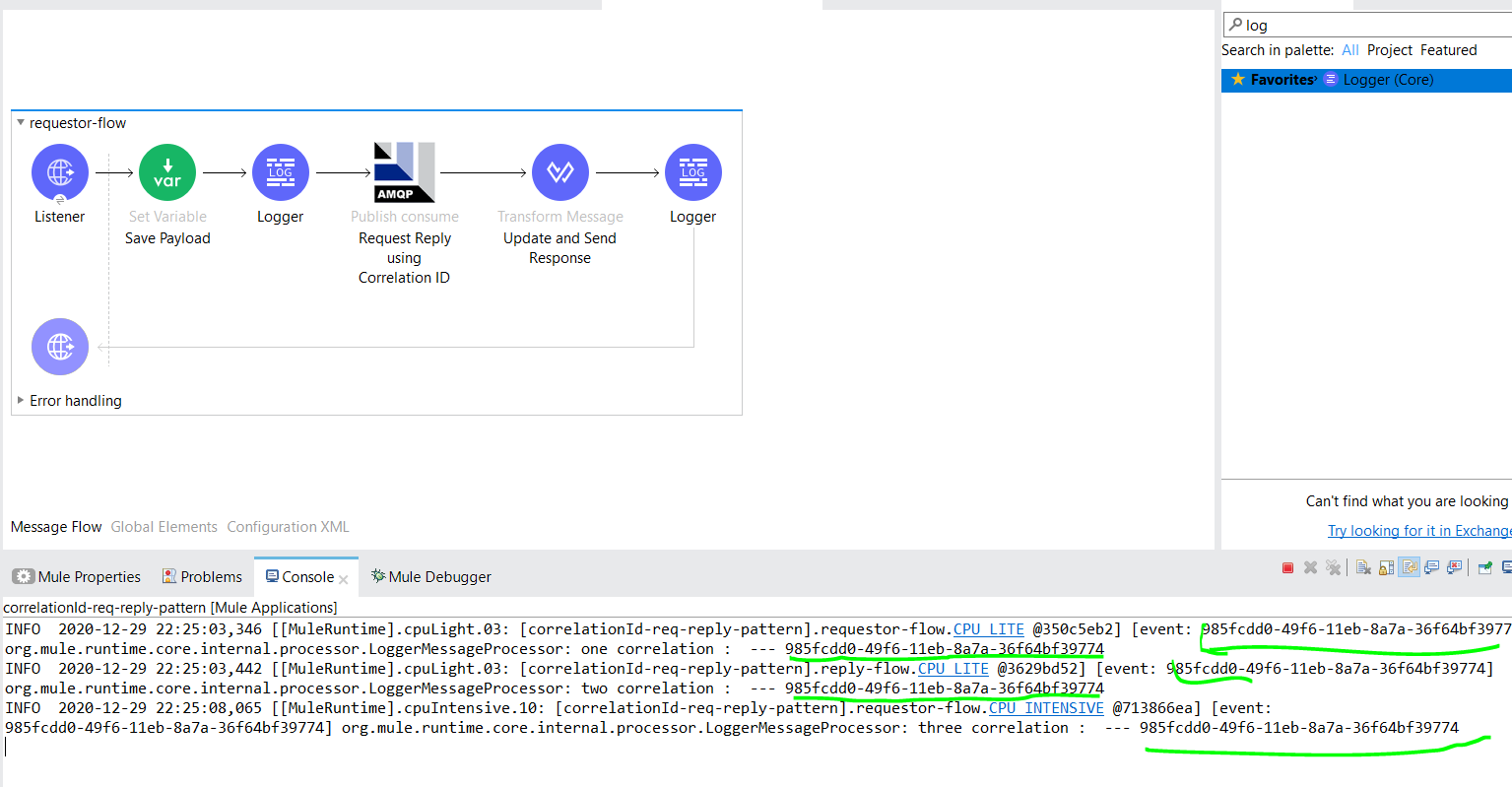Select the AMQP Publish consume component
This screenshot has width=1512, height=787.
pyautogui.click(x=404, y=172)
